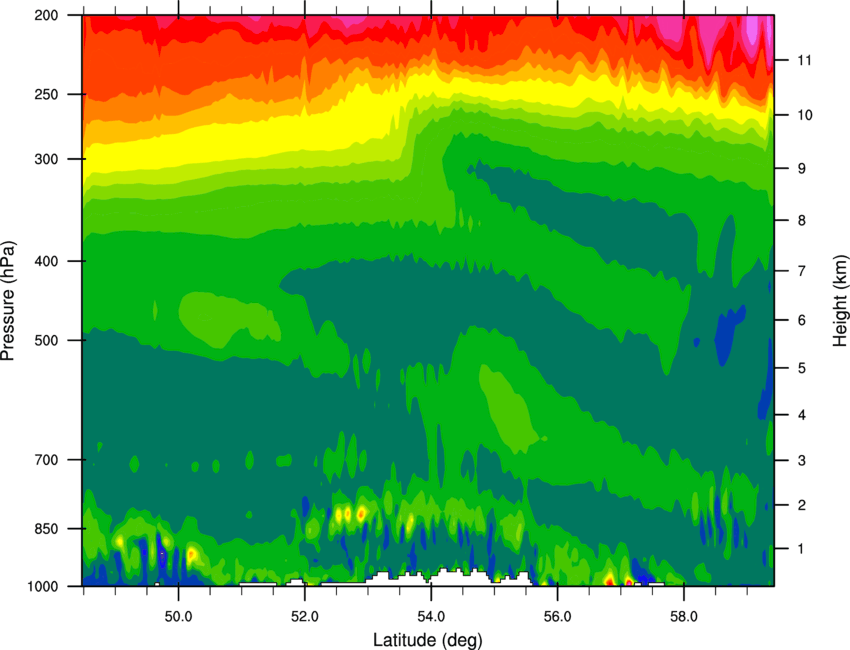The width and height of the screenshot is (850, 650).
Task: Select the 400 pressure tick label
Action: 47,261
